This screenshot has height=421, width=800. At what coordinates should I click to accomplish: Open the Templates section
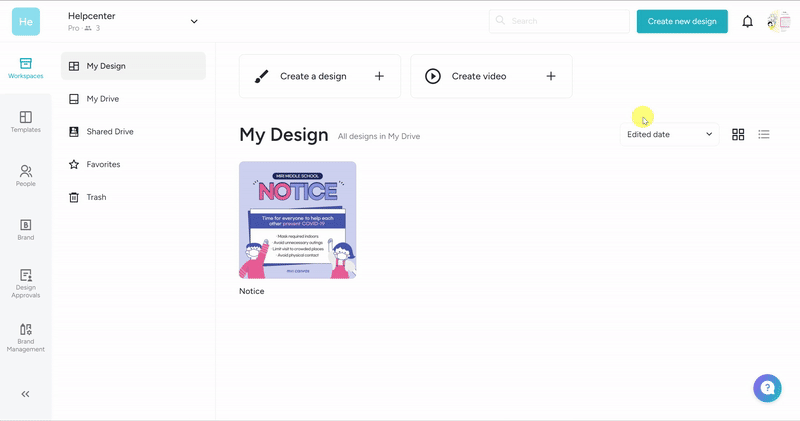point(25,122)
